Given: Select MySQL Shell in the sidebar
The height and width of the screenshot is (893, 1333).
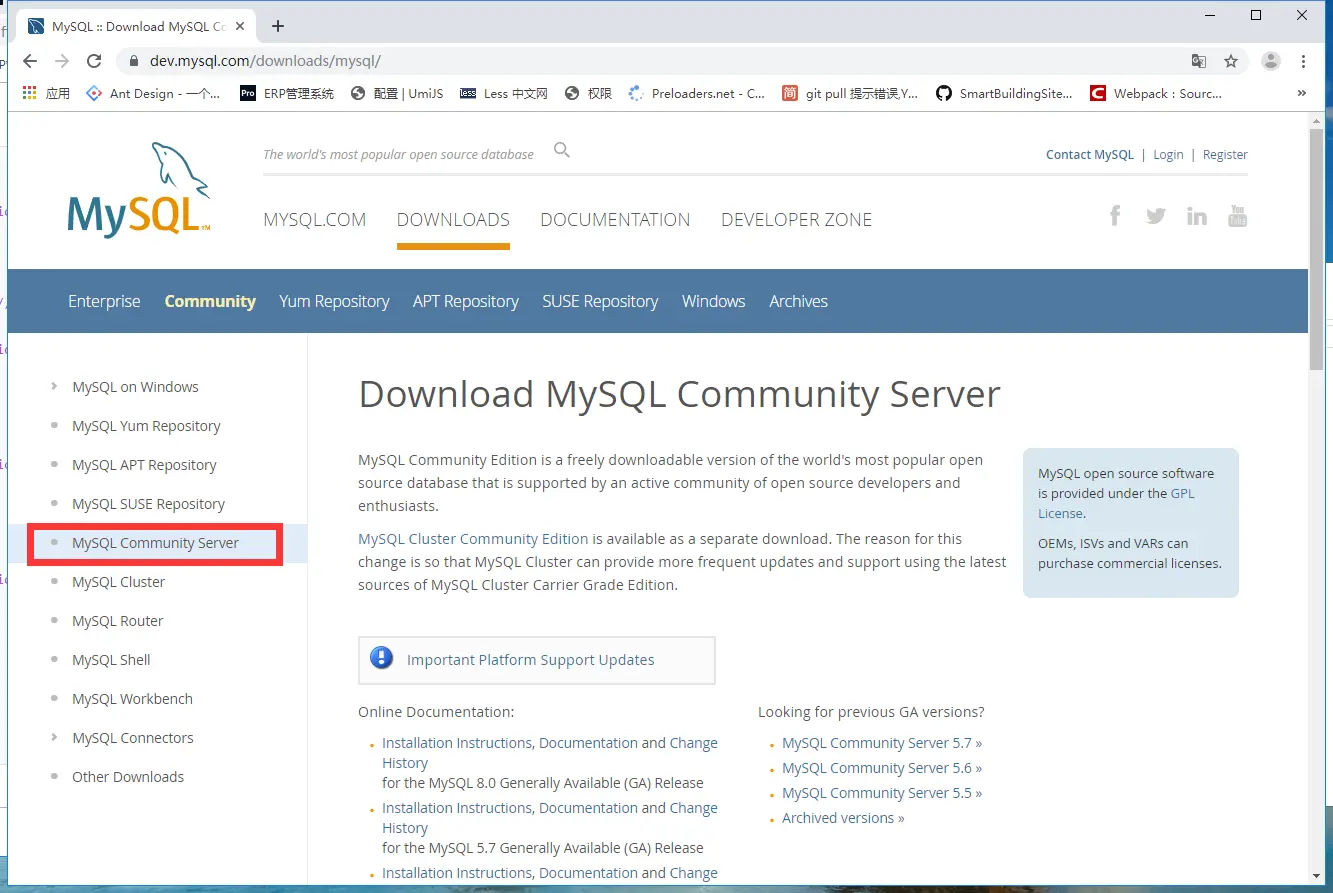Looking at the screenshot, I should coord(111,660).
